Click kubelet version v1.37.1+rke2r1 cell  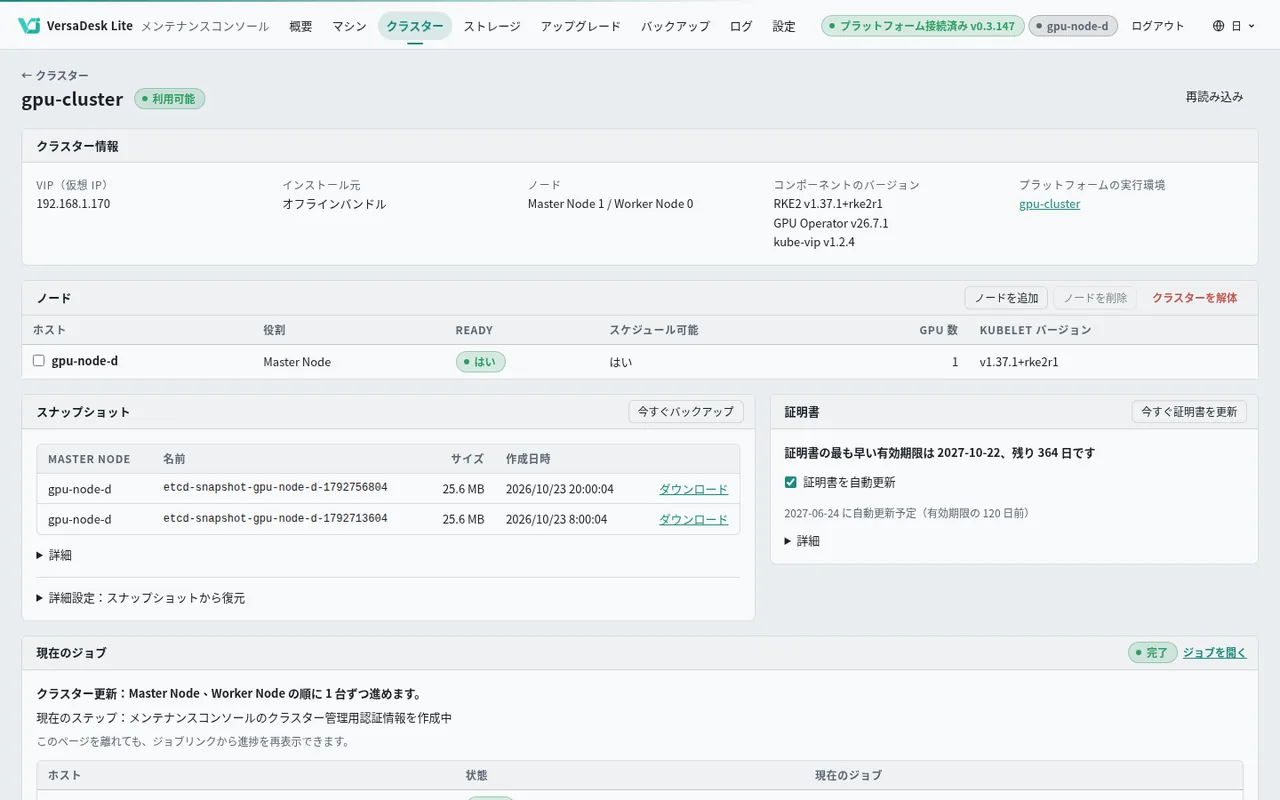1019,362
